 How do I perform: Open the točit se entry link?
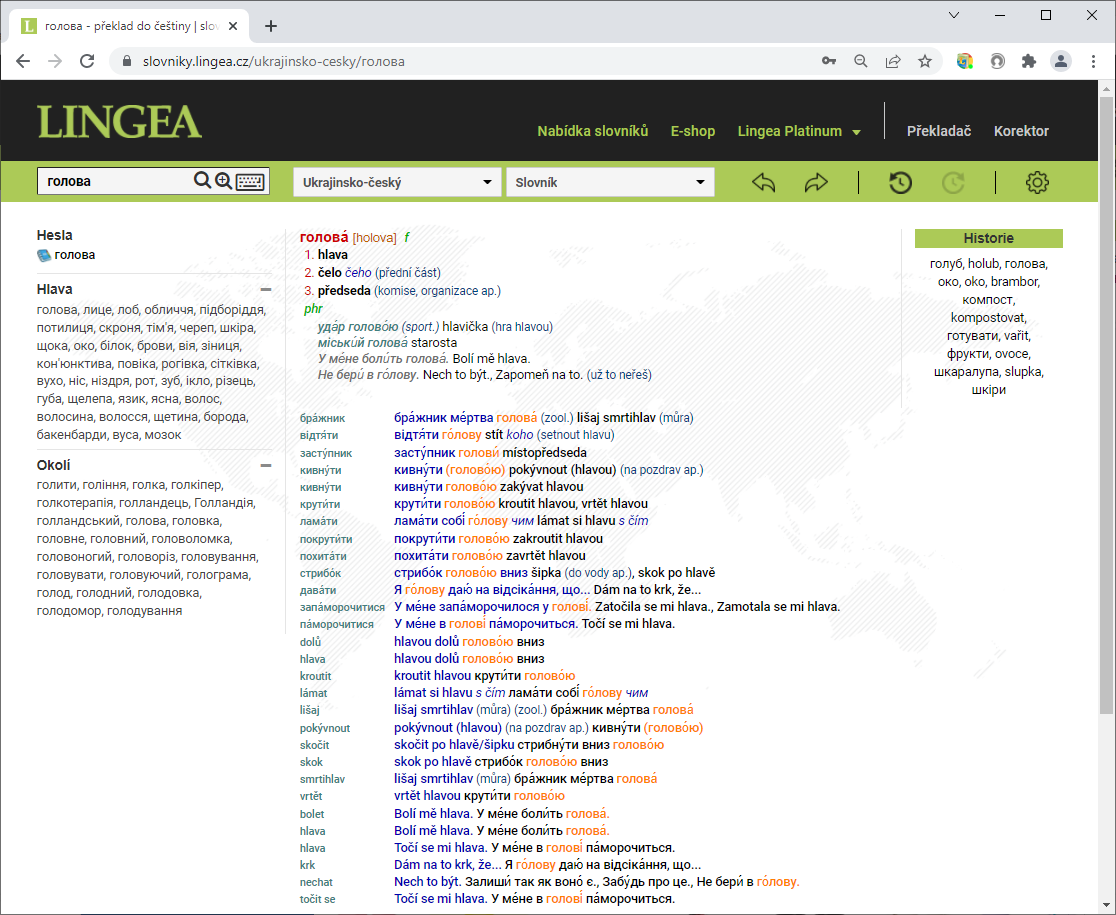317,899
